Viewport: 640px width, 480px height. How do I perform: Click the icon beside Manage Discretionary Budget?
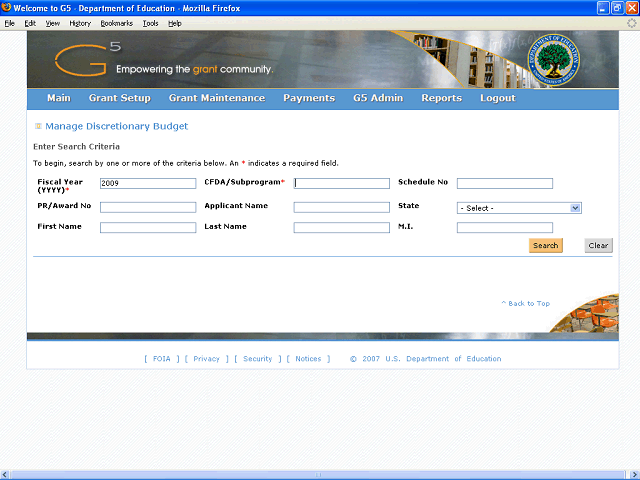[38, 126]
